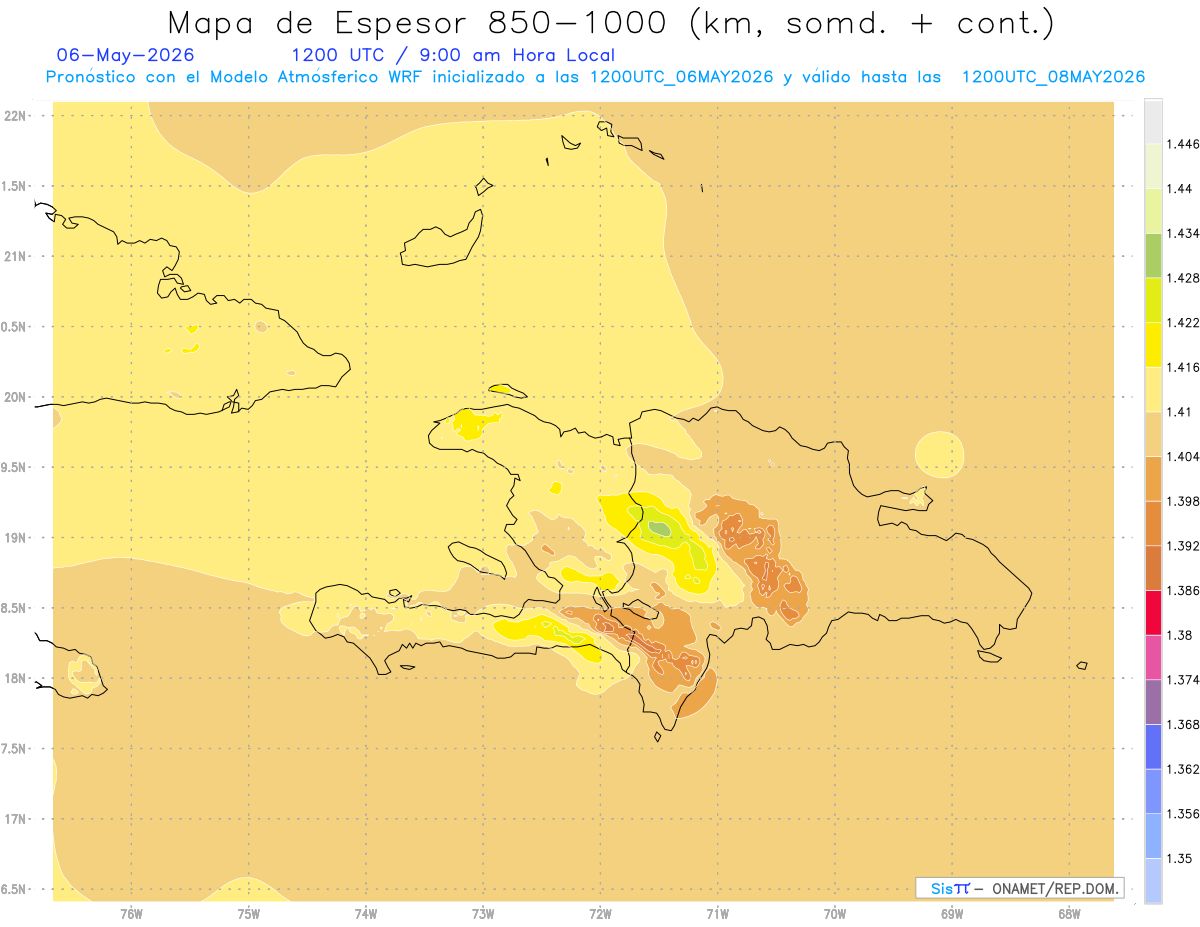Click the purple 1.368–1.374 colorbar block
Viewport: 1200px width, 927px height.
[x=1153, y=702]
